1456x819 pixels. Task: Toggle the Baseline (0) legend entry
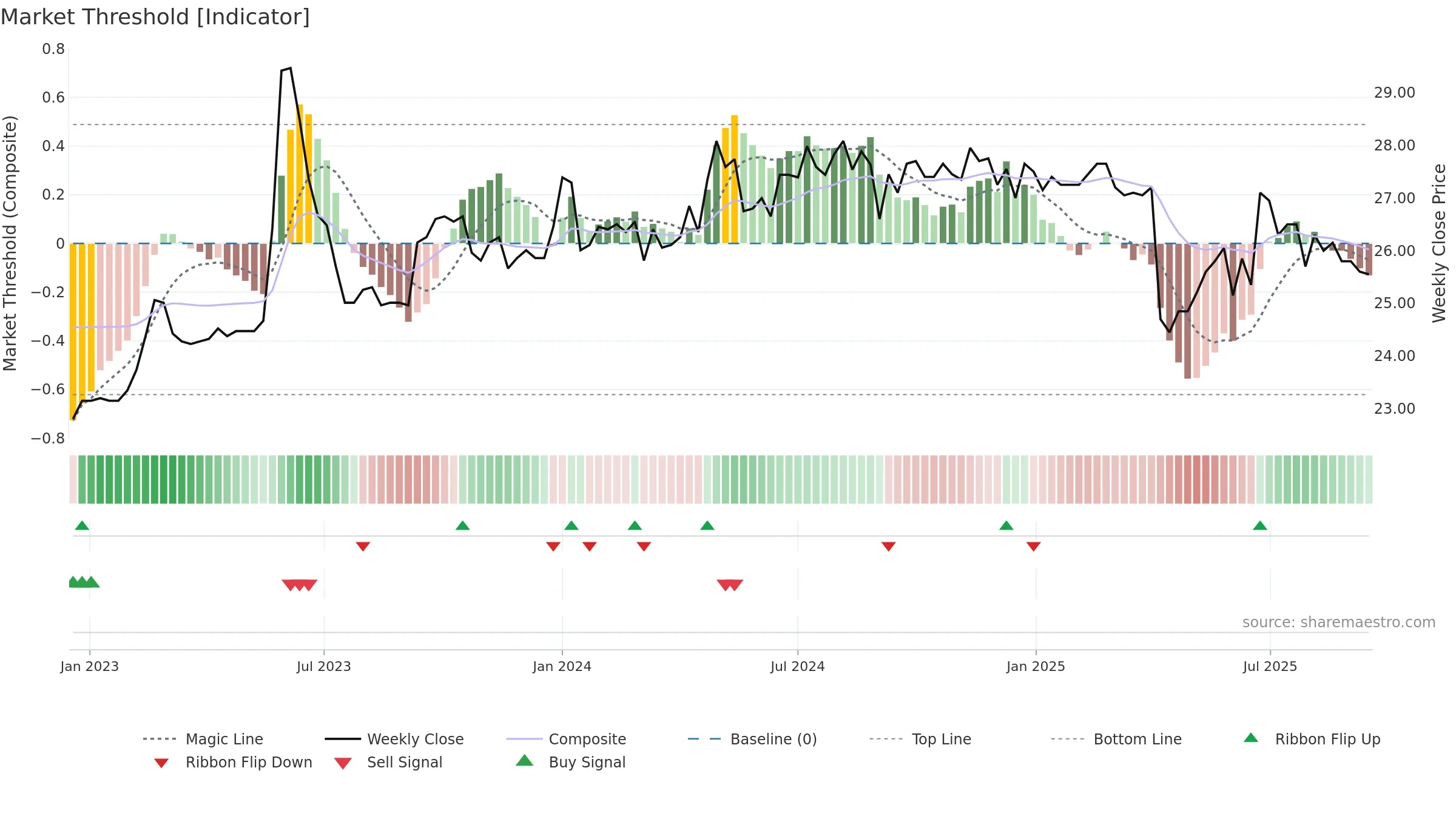[x=752, y=739]
